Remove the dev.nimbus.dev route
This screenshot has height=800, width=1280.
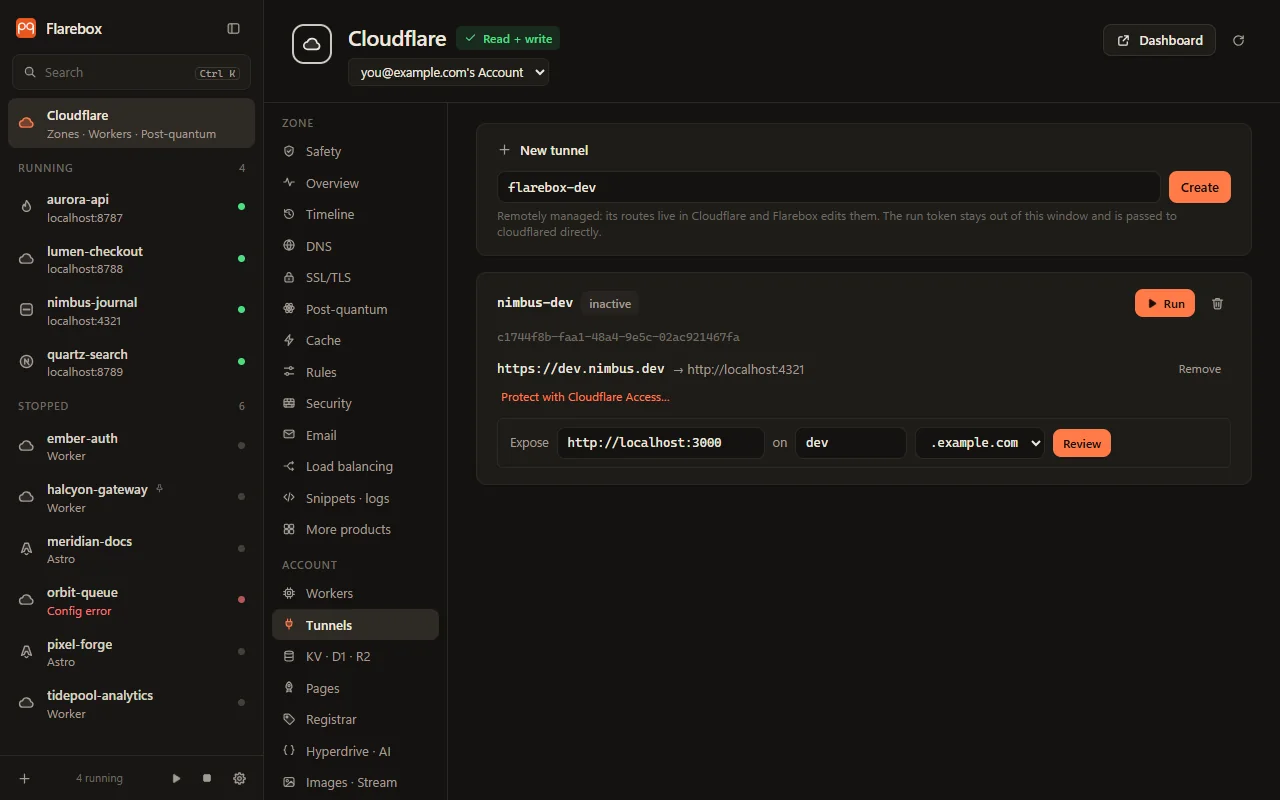tap(1199, 369)
